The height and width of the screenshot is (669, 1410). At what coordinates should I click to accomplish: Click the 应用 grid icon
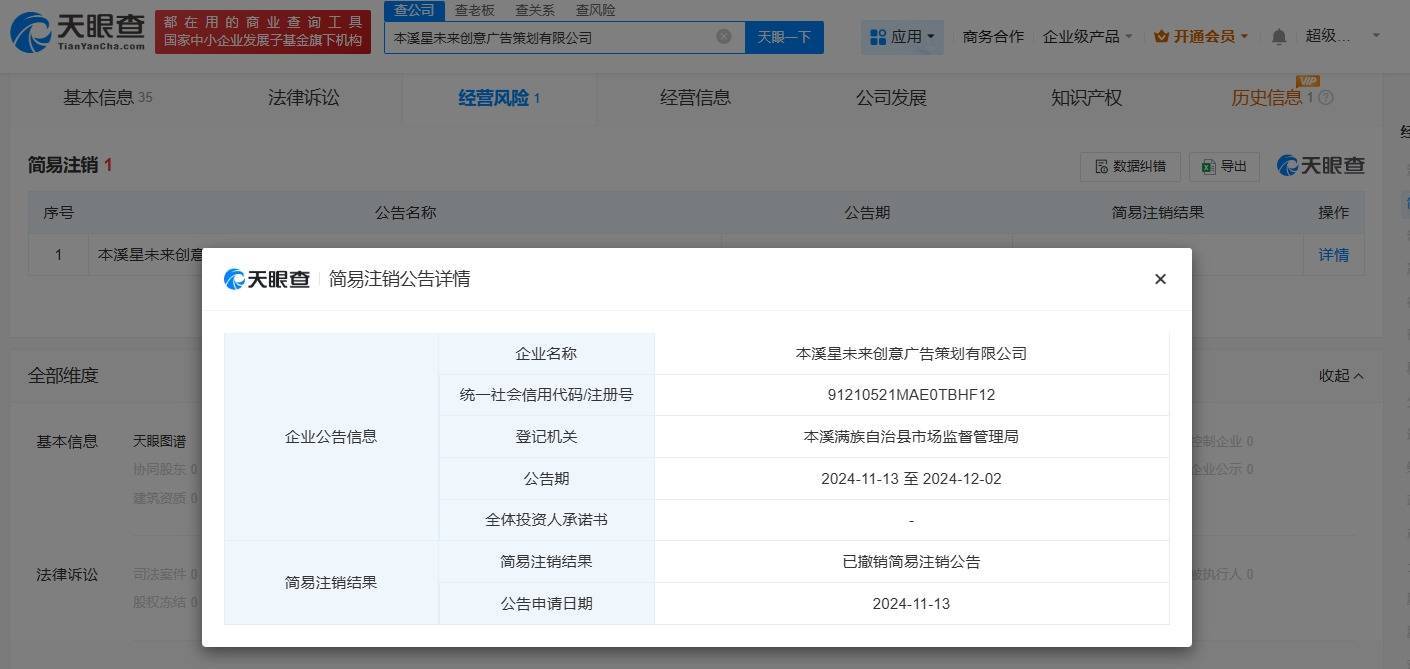[x=878, y=37]
